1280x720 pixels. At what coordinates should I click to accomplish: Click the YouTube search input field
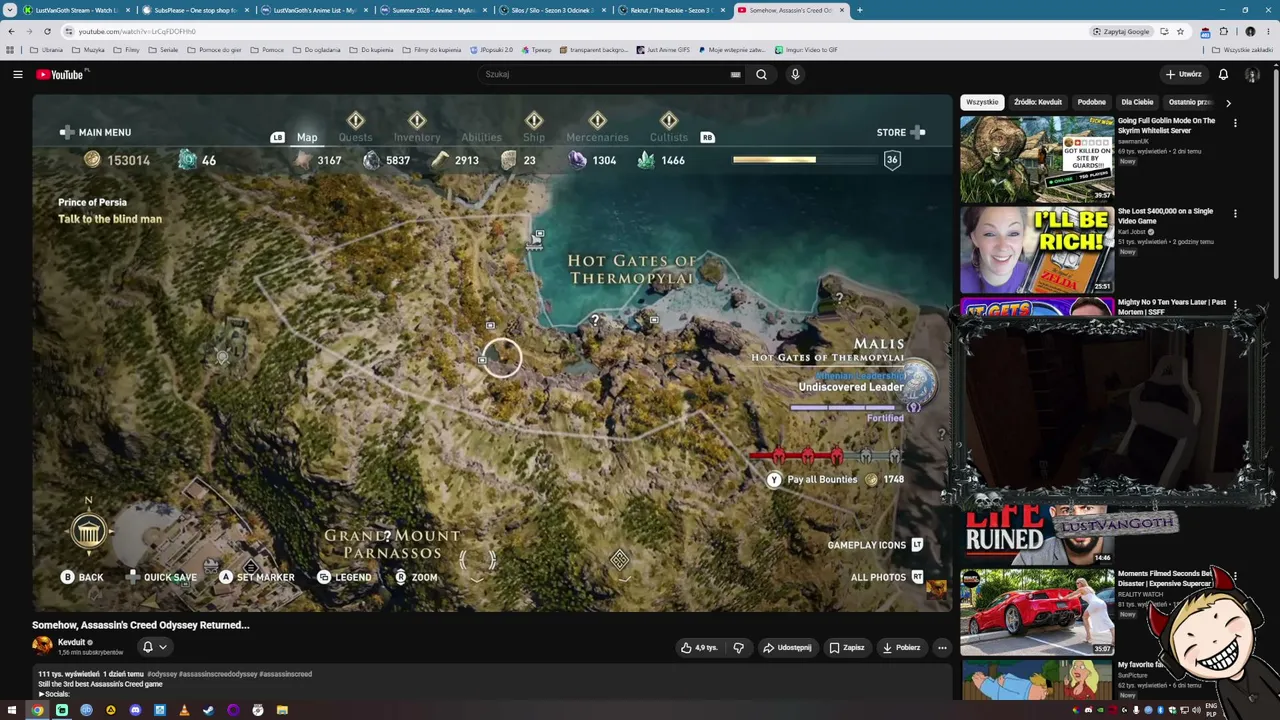(605, 74)
